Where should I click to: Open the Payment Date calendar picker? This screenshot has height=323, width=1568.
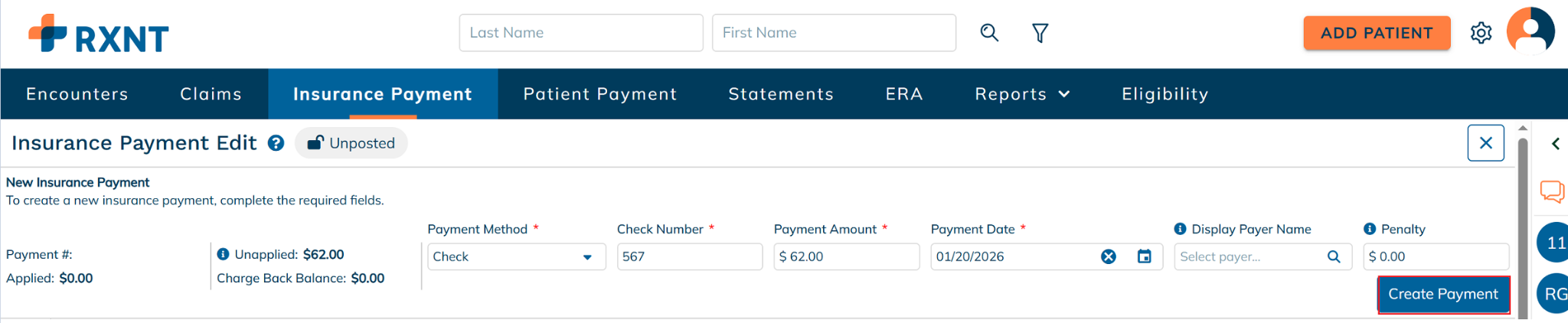[x=1144, y=256]
